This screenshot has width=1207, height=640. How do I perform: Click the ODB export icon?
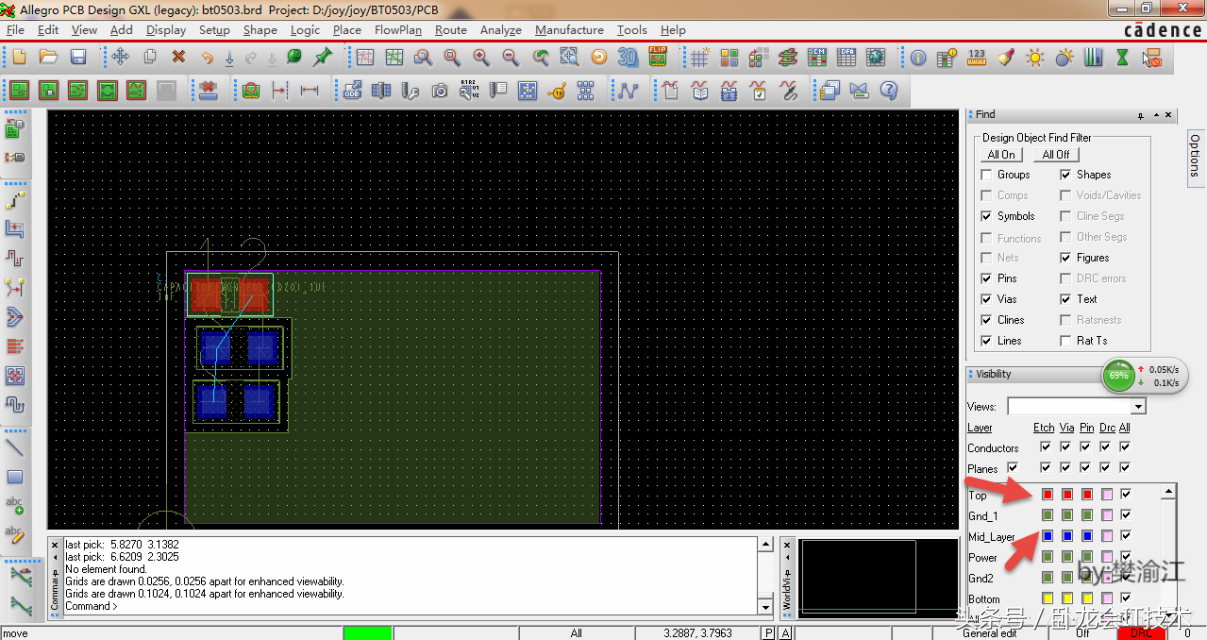pos(352,91)
